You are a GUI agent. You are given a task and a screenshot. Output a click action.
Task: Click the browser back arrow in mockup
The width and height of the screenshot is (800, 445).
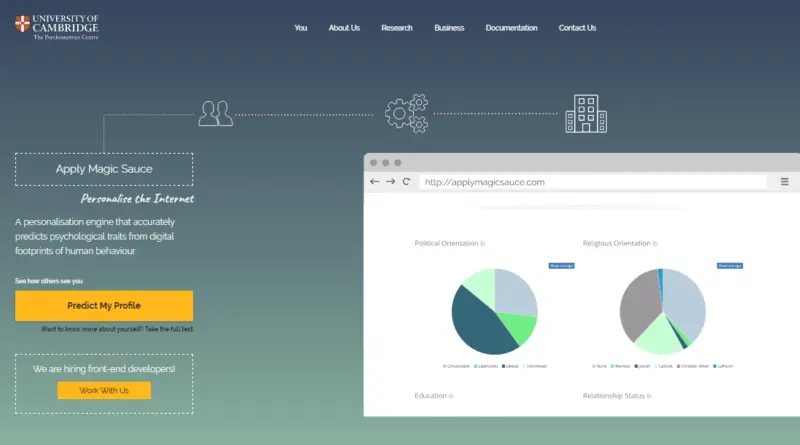point(374,182)
